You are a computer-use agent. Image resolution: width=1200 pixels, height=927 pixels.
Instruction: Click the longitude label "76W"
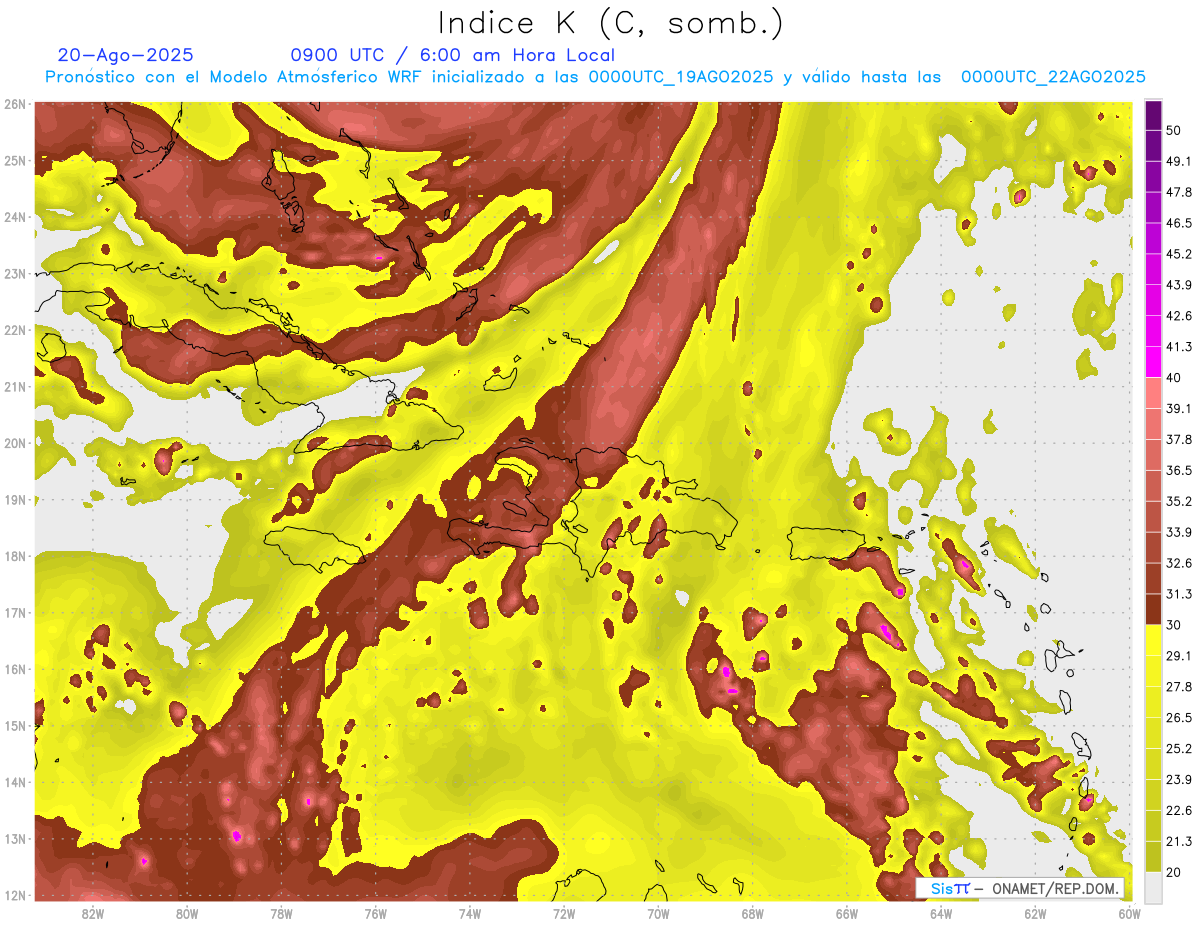point(375,913)
